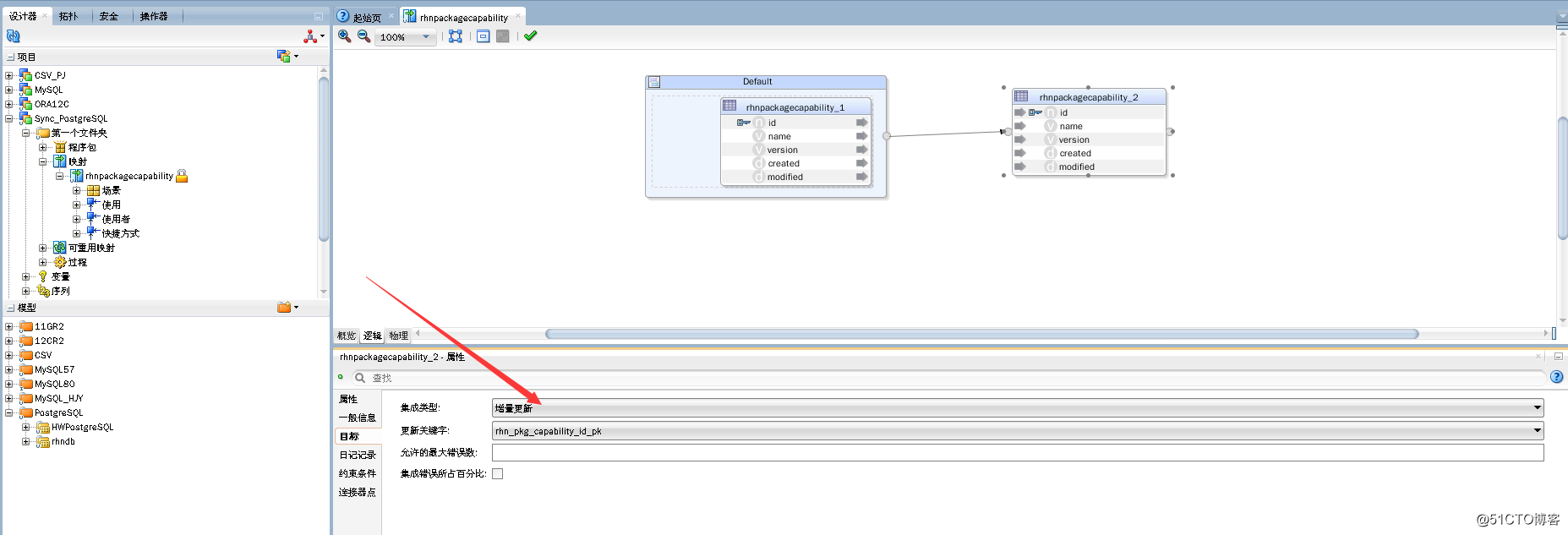Switch to the 安全 tab
Screen dimensions: 1568x535
109,16
